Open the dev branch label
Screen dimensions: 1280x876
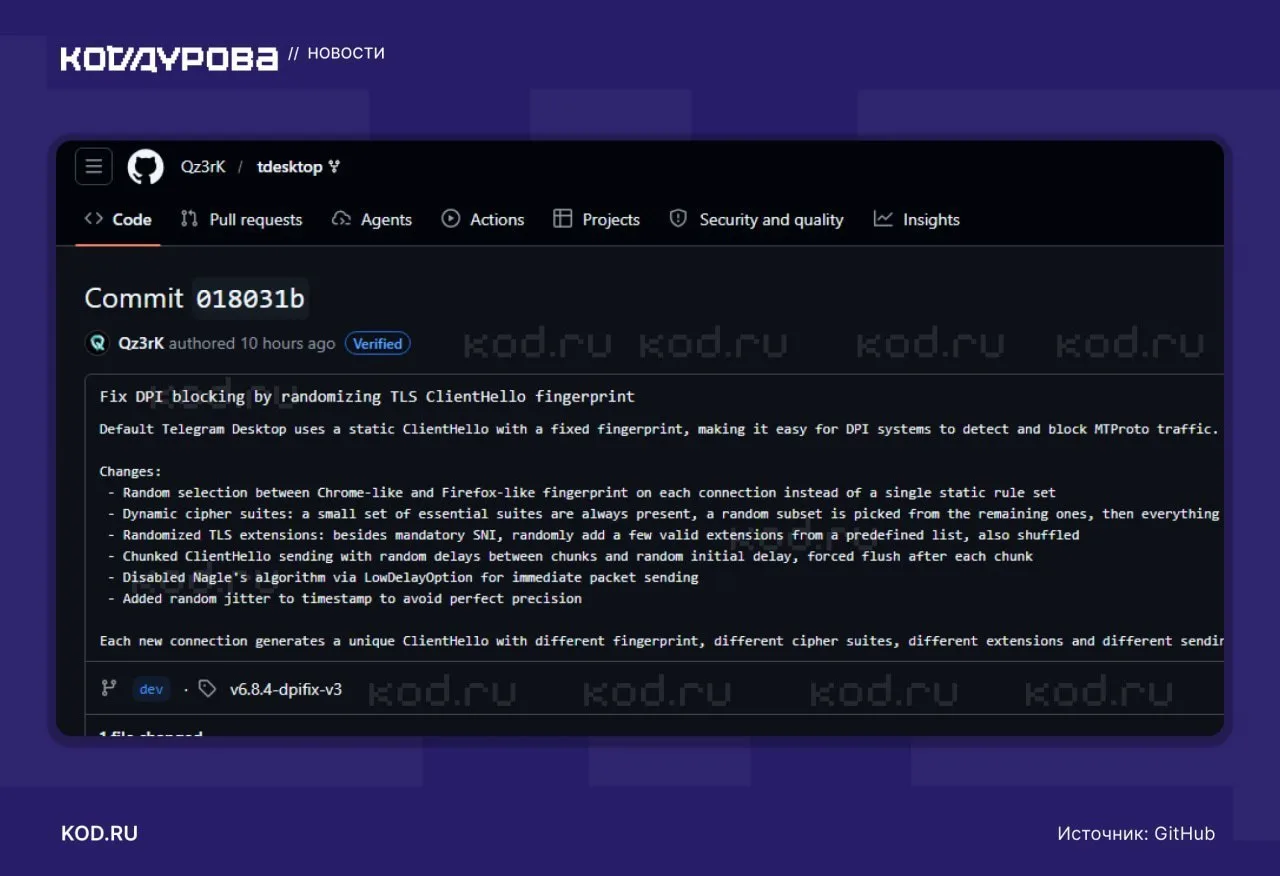(151, 688)
